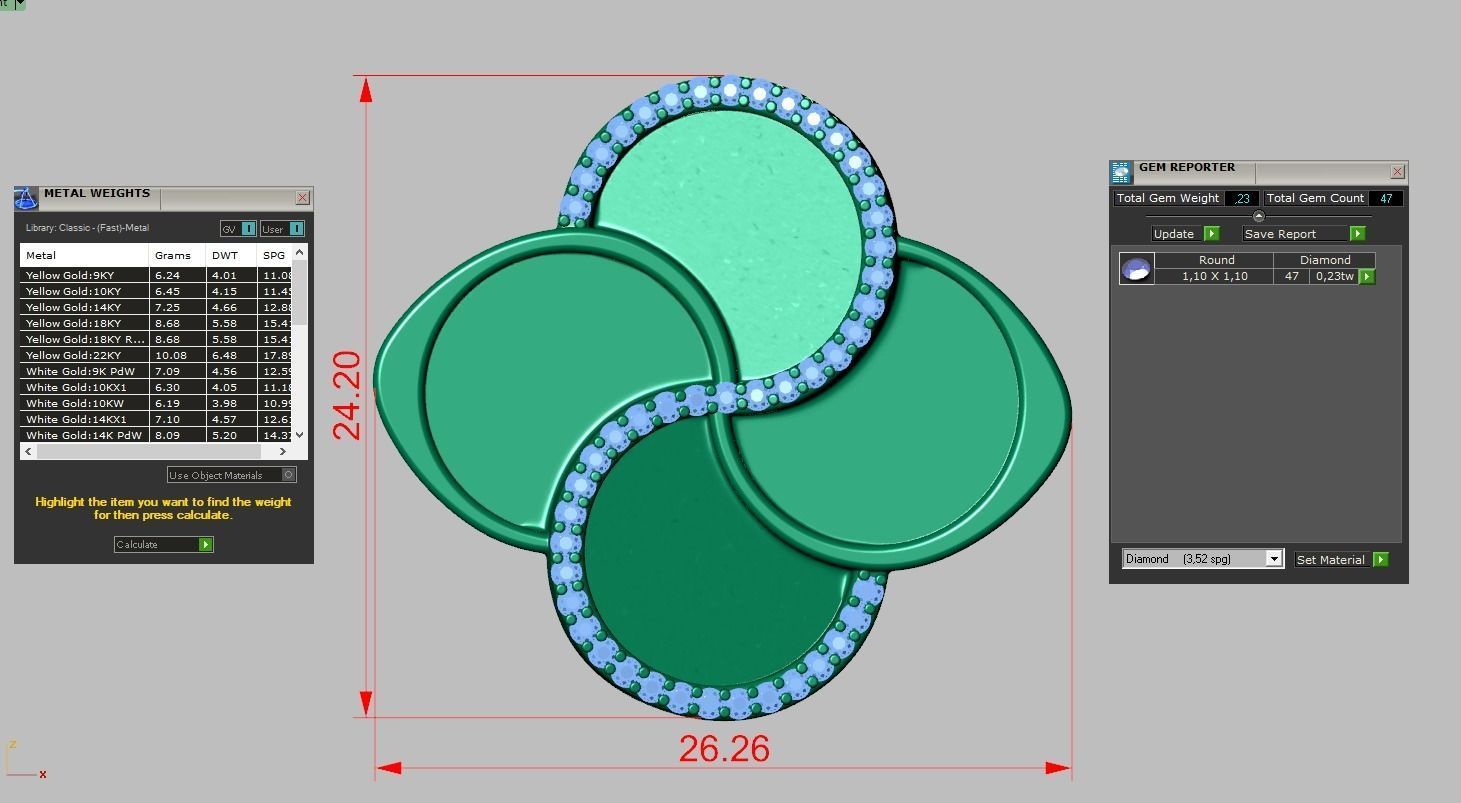Select the Yellow Gold:22KY row
The height and width of the screenshot is (803, 1461).
click(x=156, y=355)
